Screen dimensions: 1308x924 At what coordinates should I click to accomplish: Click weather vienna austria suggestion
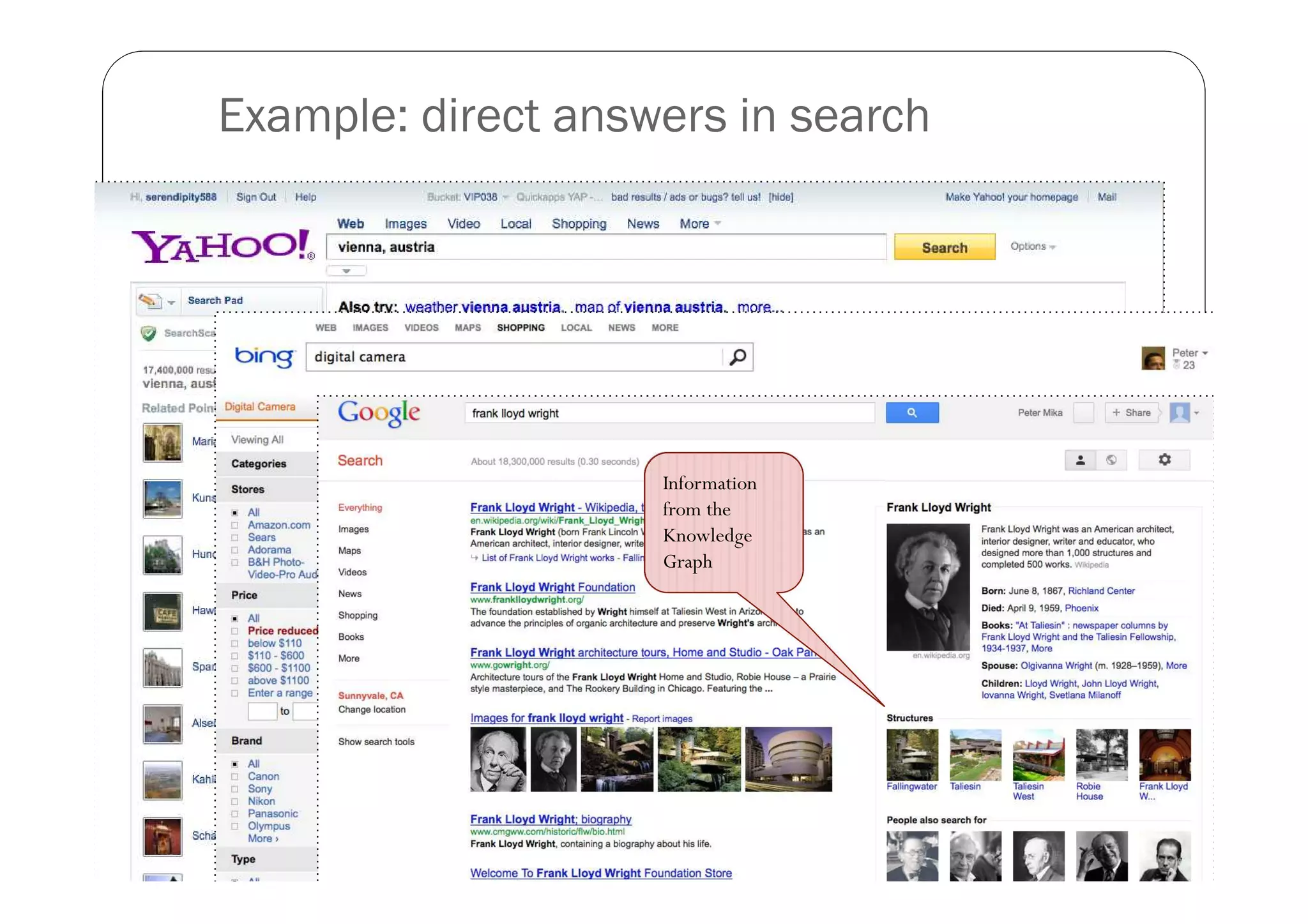tap(483, 307)
